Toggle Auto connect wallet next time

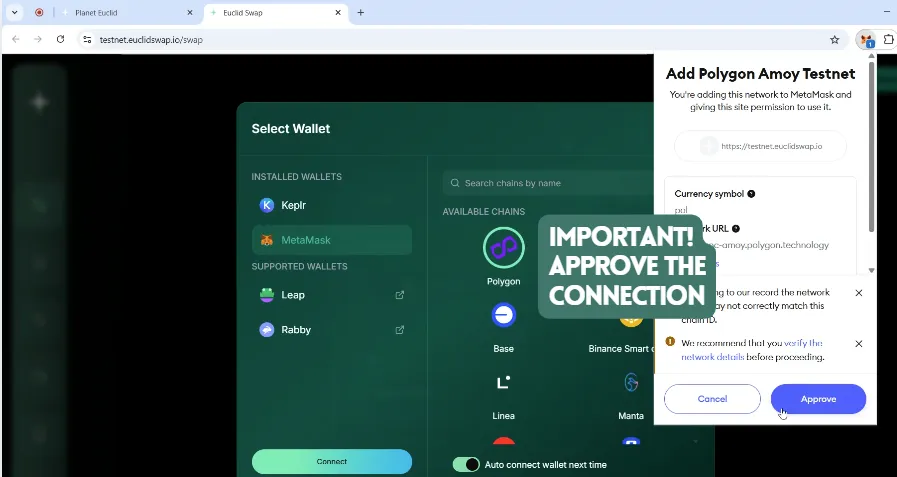[x=466, y=464]
